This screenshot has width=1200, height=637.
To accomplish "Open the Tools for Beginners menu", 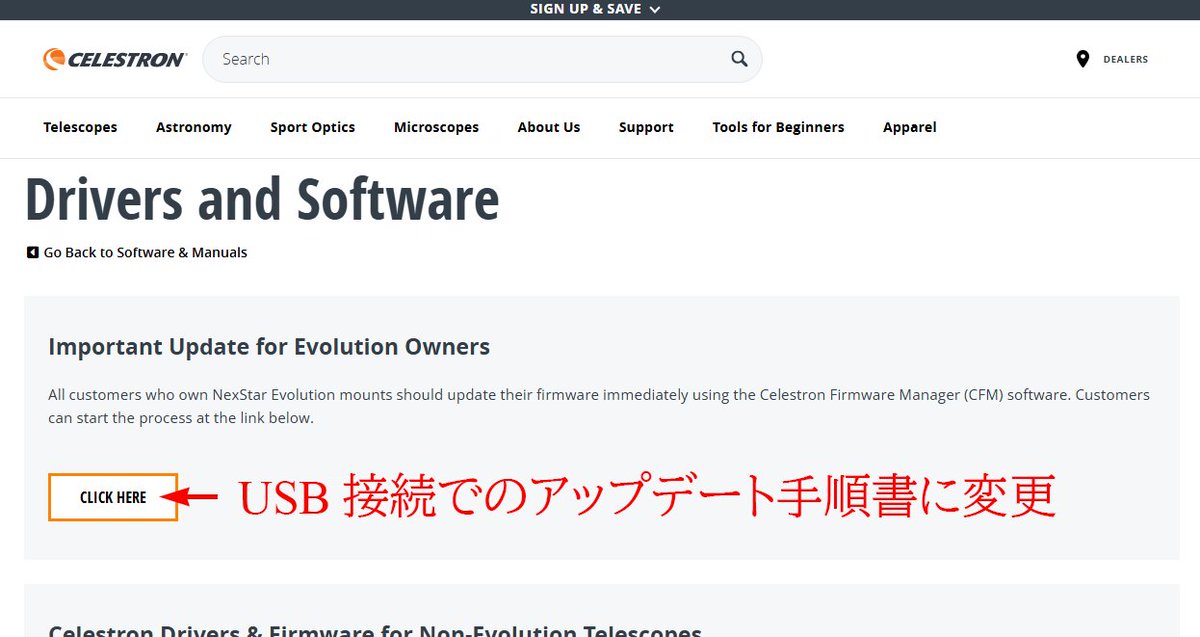I will coord(778,127).
